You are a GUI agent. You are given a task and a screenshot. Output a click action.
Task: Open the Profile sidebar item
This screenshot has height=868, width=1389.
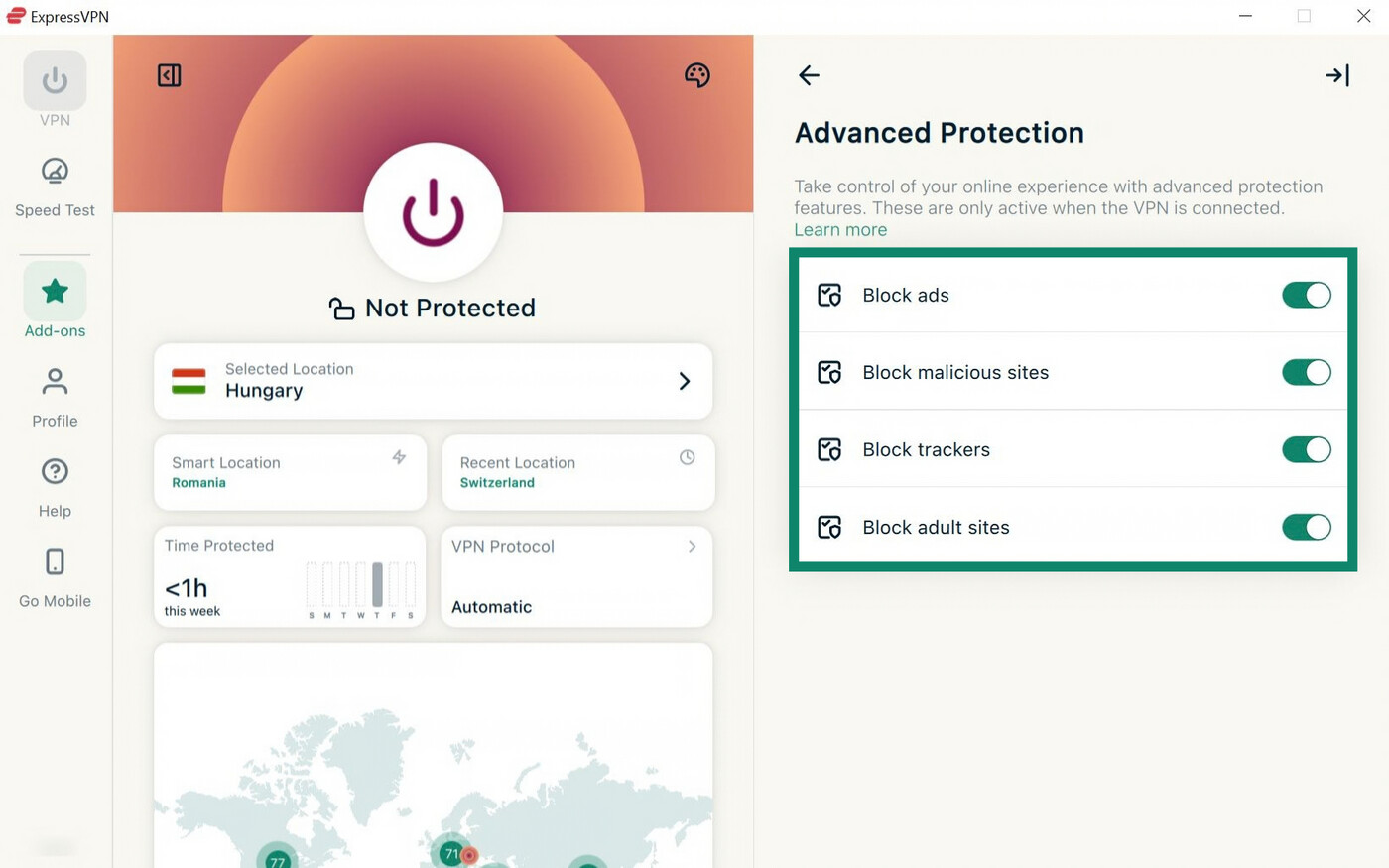tap(55, 397)
